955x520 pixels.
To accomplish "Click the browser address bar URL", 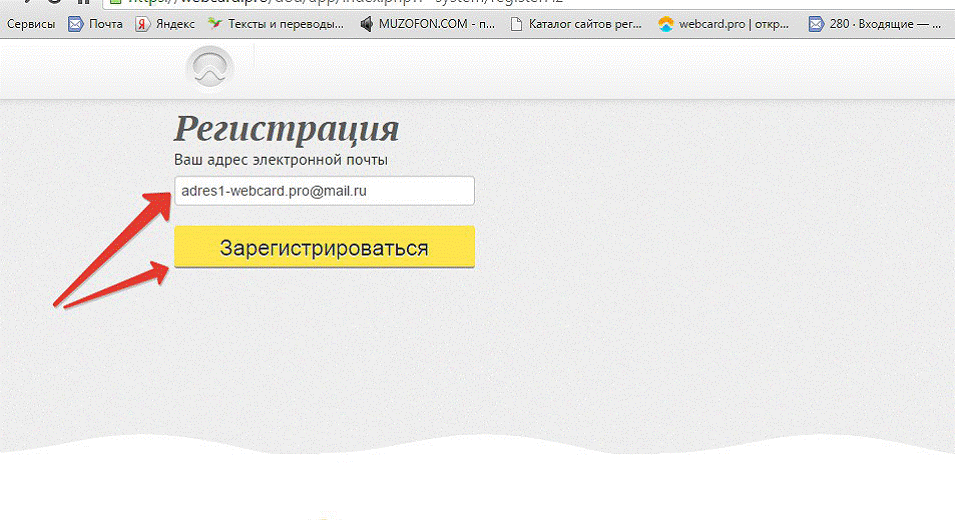I will (344, 2).
